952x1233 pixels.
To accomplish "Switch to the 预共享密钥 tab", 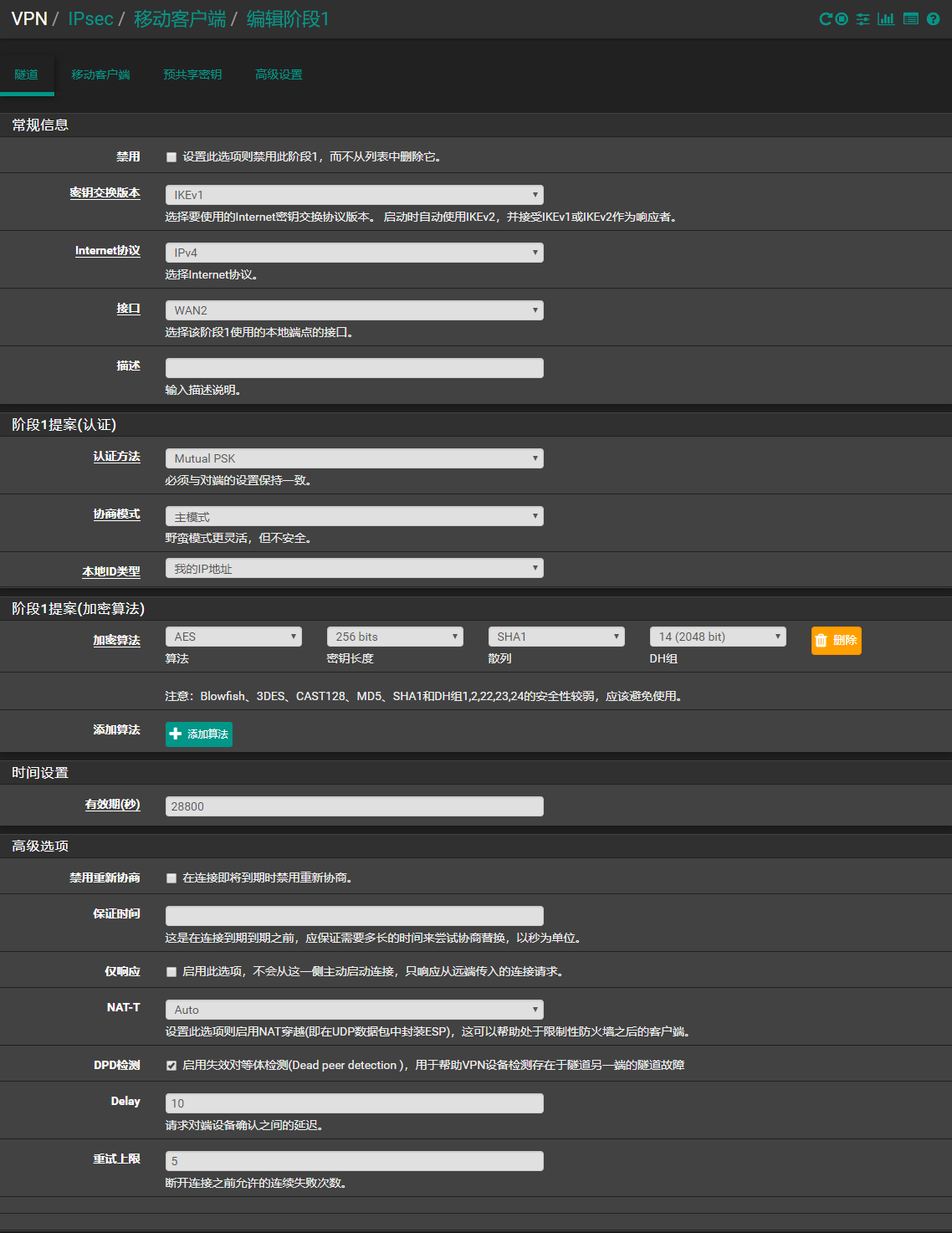I will click(x=192, y=75).
